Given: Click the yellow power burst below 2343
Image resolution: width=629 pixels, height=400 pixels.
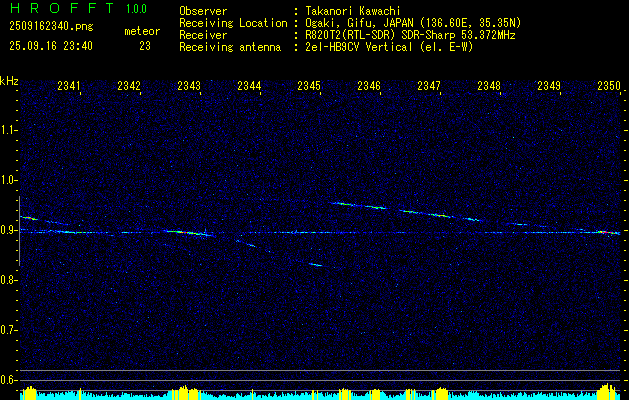Looking at the screenshot, I should pyautogui.click(x=183, y=392).
